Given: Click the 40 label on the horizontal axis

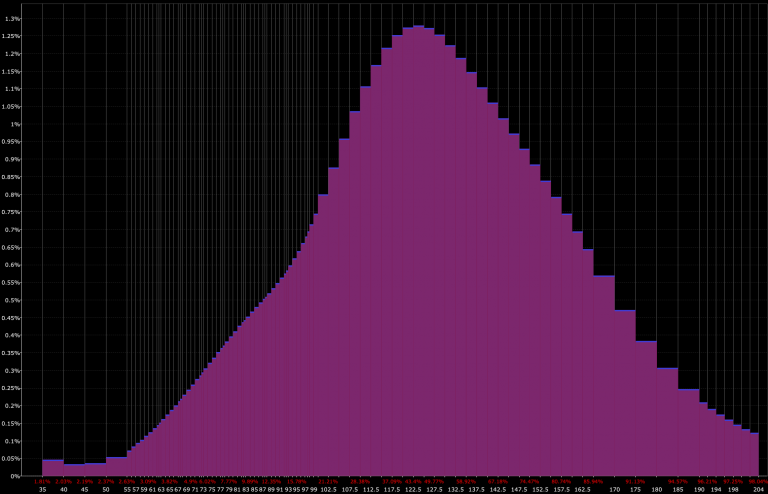Looking at the screenshot, I should click(64, 490).
